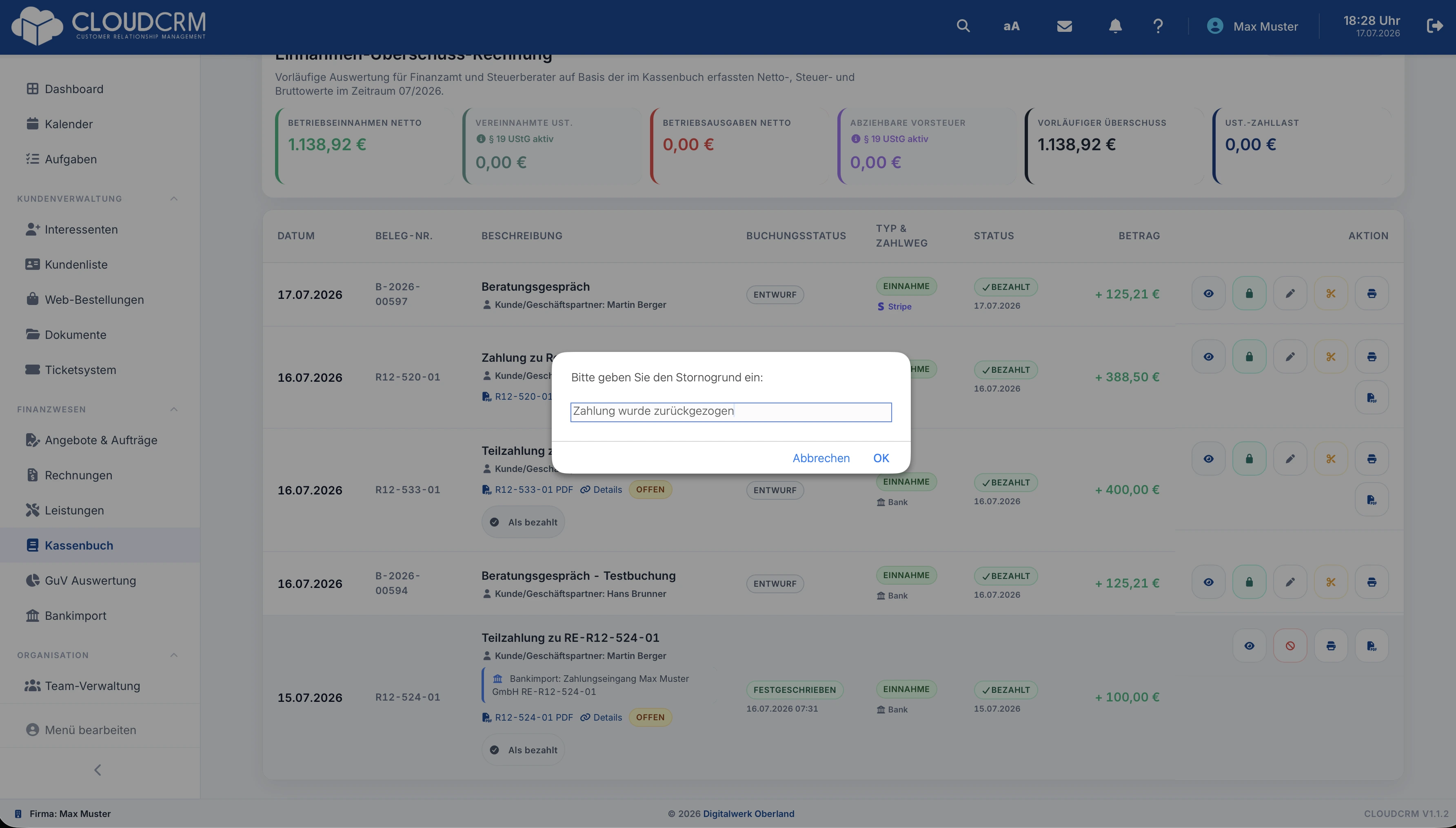The image size is (1456, 828).
Task: Edit booking B-2026-00594 pencil icon
Action: (1290, 582)
